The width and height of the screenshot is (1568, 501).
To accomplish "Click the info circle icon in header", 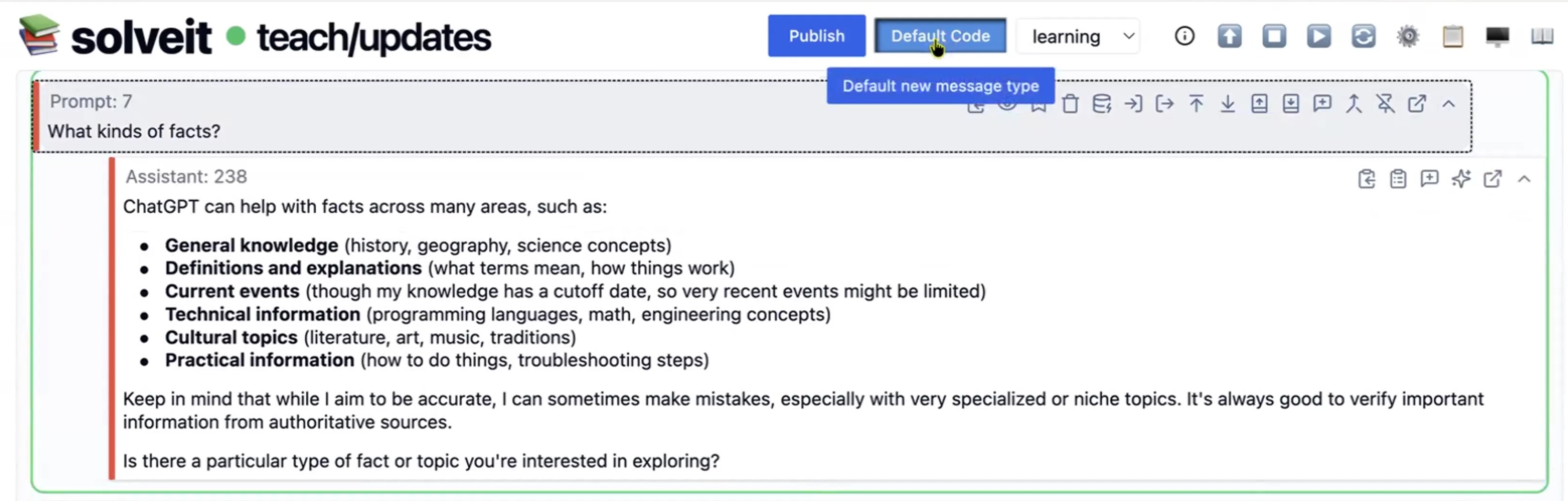I will click(1184, 36).
